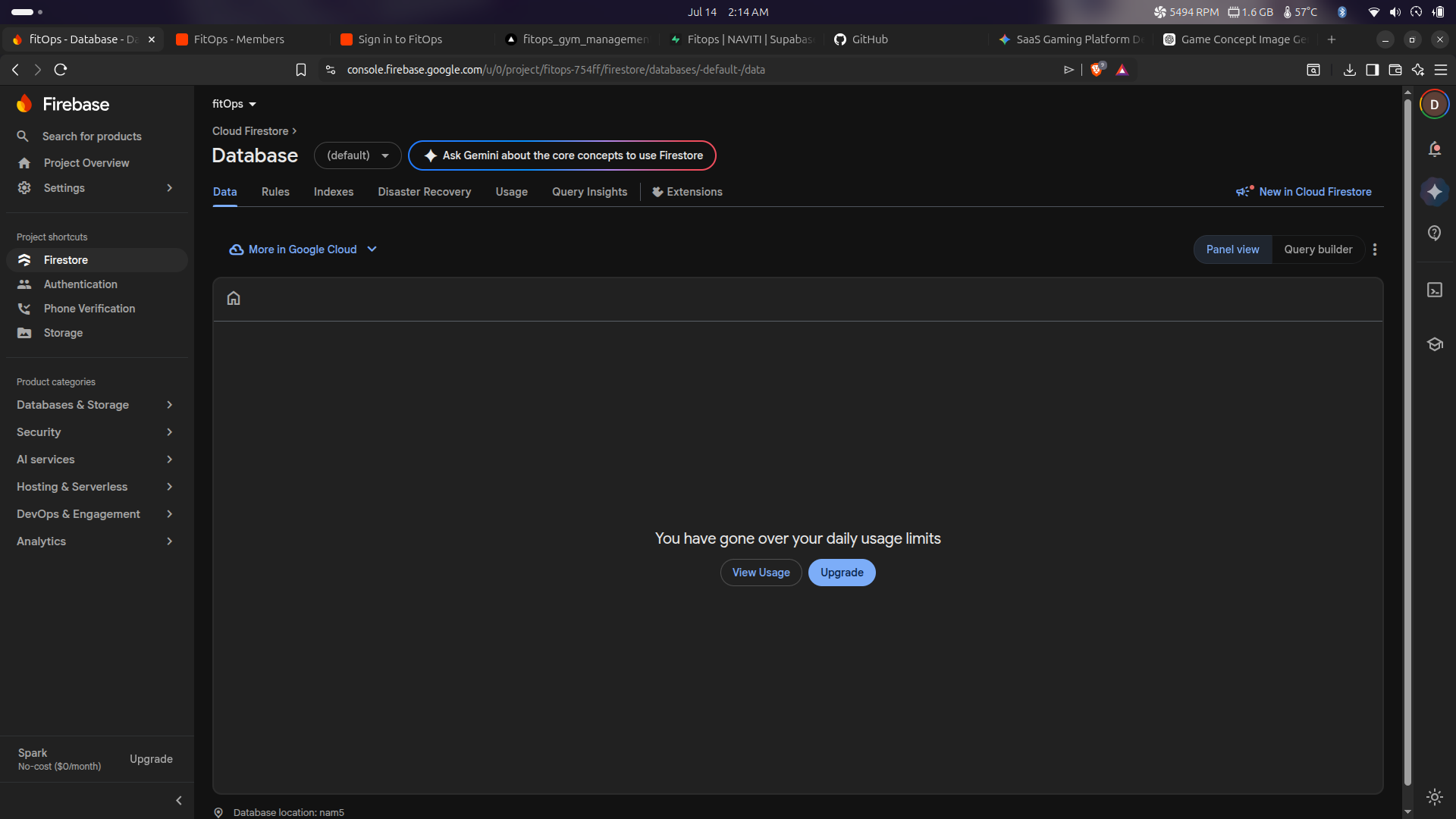Expand the Security category
The image size is (1456, 819).
(x=96, y=432)
